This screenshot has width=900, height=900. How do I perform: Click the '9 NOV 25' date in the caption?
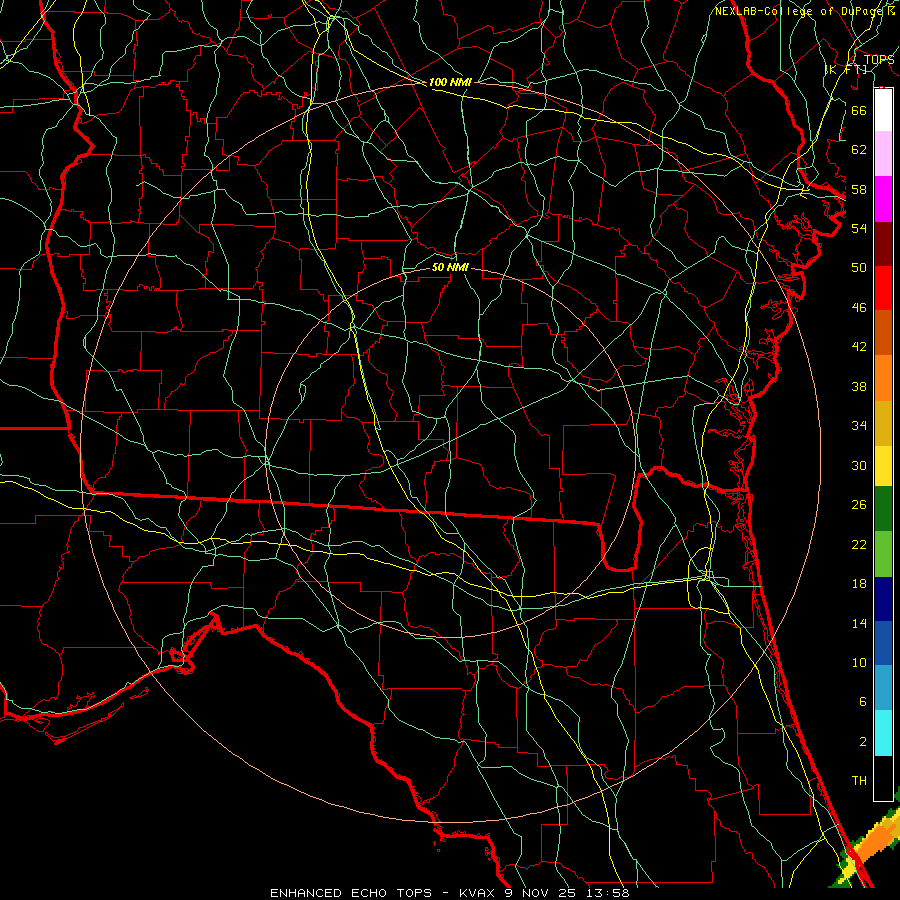pyautogui.click(x=542, y=893)
